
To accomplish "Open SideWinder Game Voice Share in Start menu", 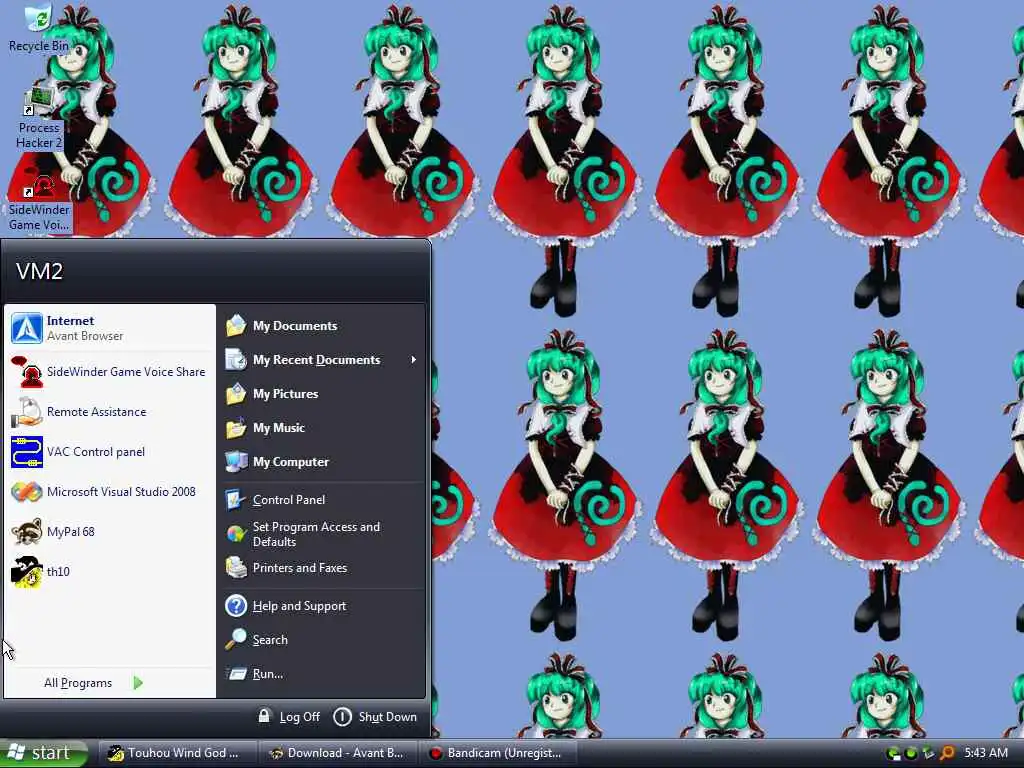I will pyautogui.click(x=110, y=372).
